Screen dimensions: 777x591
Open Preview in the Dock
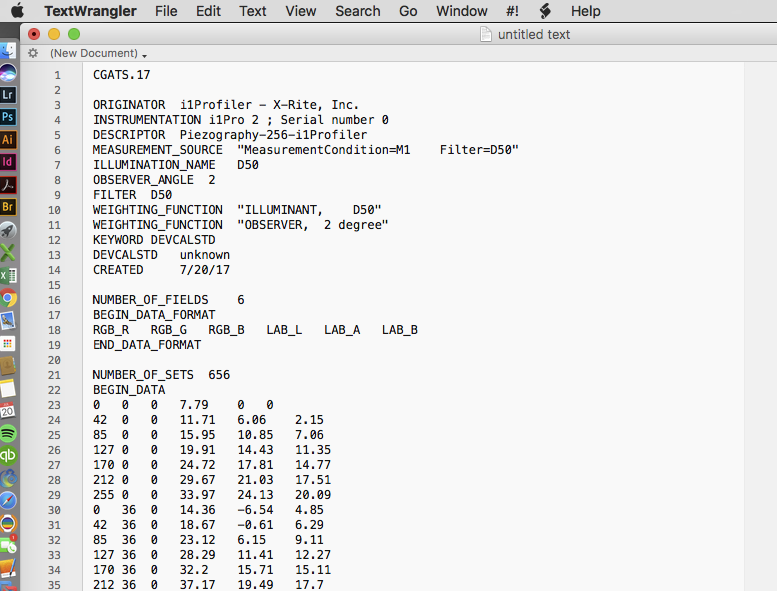(x=8, y=321)
